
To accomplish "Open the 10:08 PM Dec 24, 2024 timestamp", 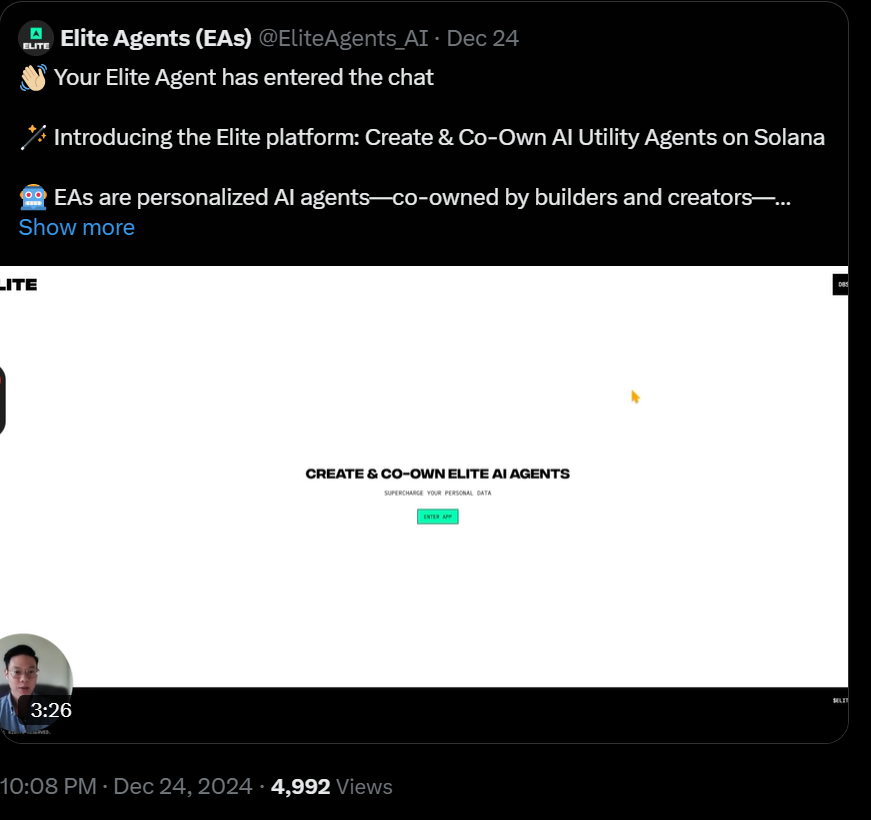I will (x=126, y=787).
